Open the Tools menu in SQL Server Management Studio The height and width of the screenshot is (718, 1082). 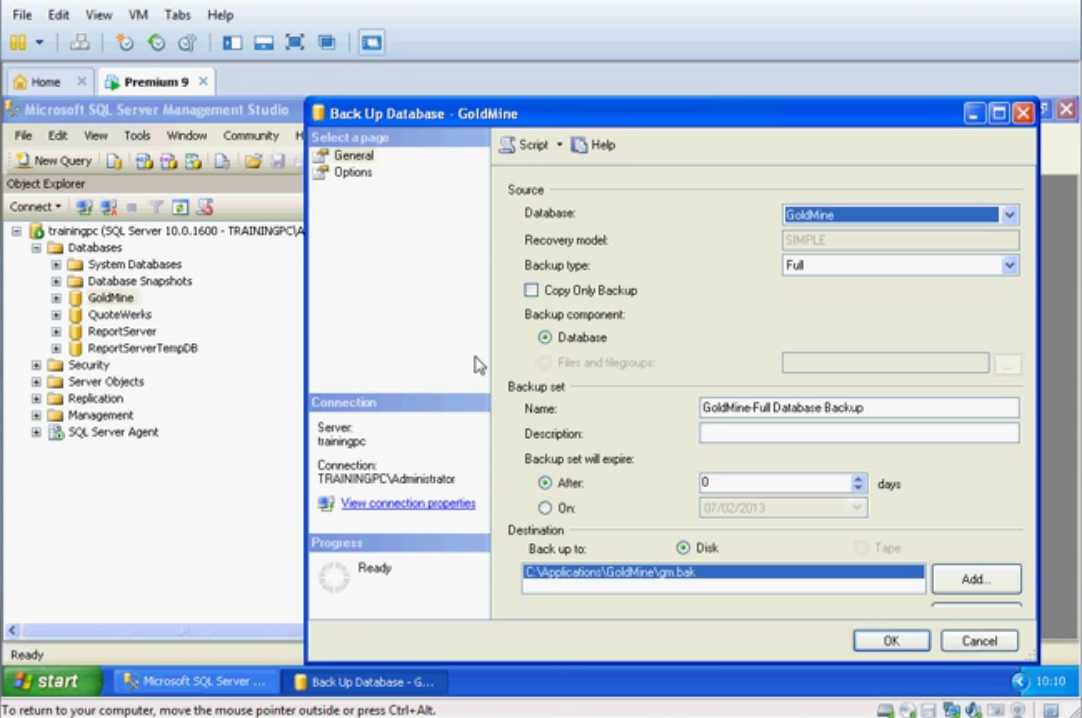137,136
